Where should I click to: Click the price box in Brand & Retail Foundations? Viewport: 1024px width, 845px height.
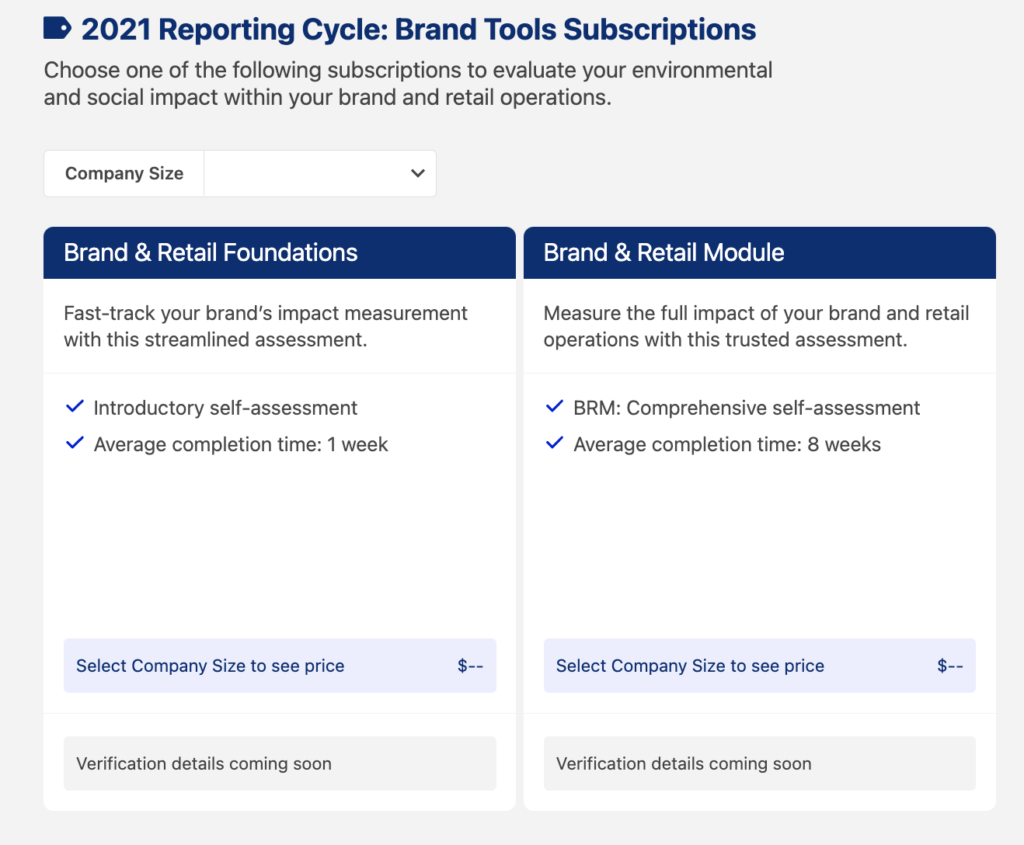(280, 665)
